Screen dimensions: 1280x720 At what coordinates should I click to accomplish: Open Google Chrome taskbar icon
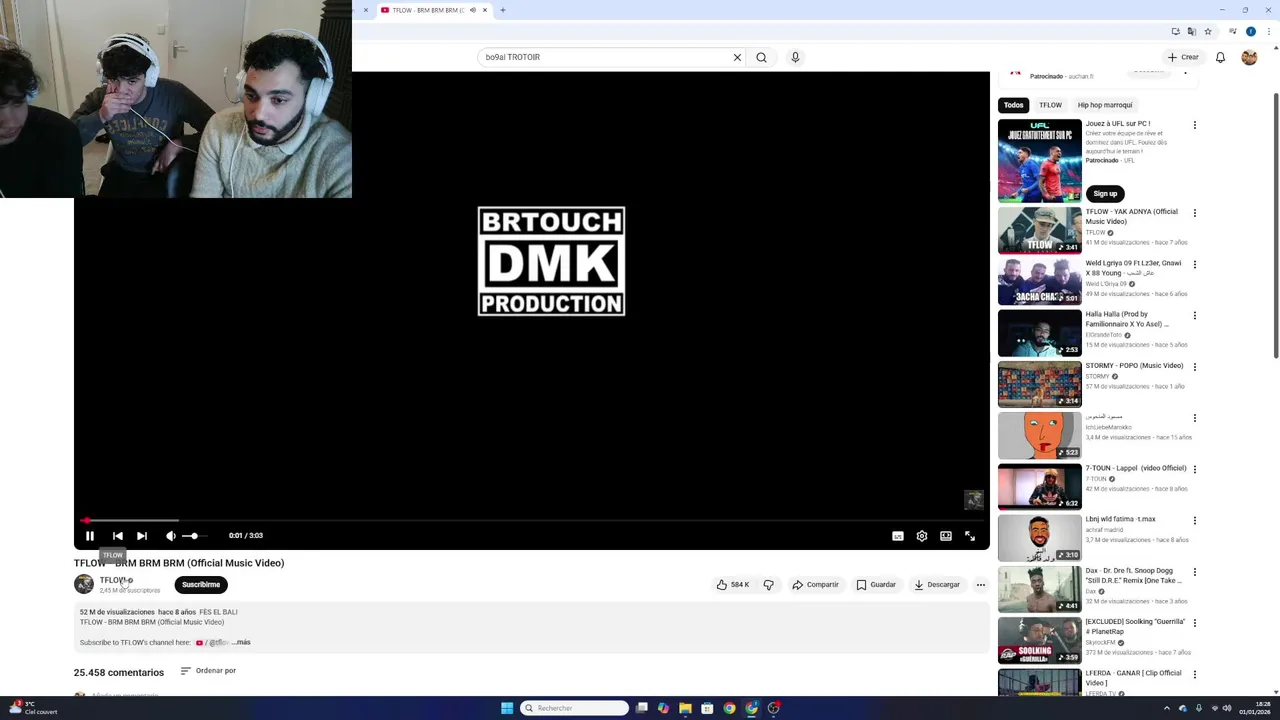(x=729, y=708)
